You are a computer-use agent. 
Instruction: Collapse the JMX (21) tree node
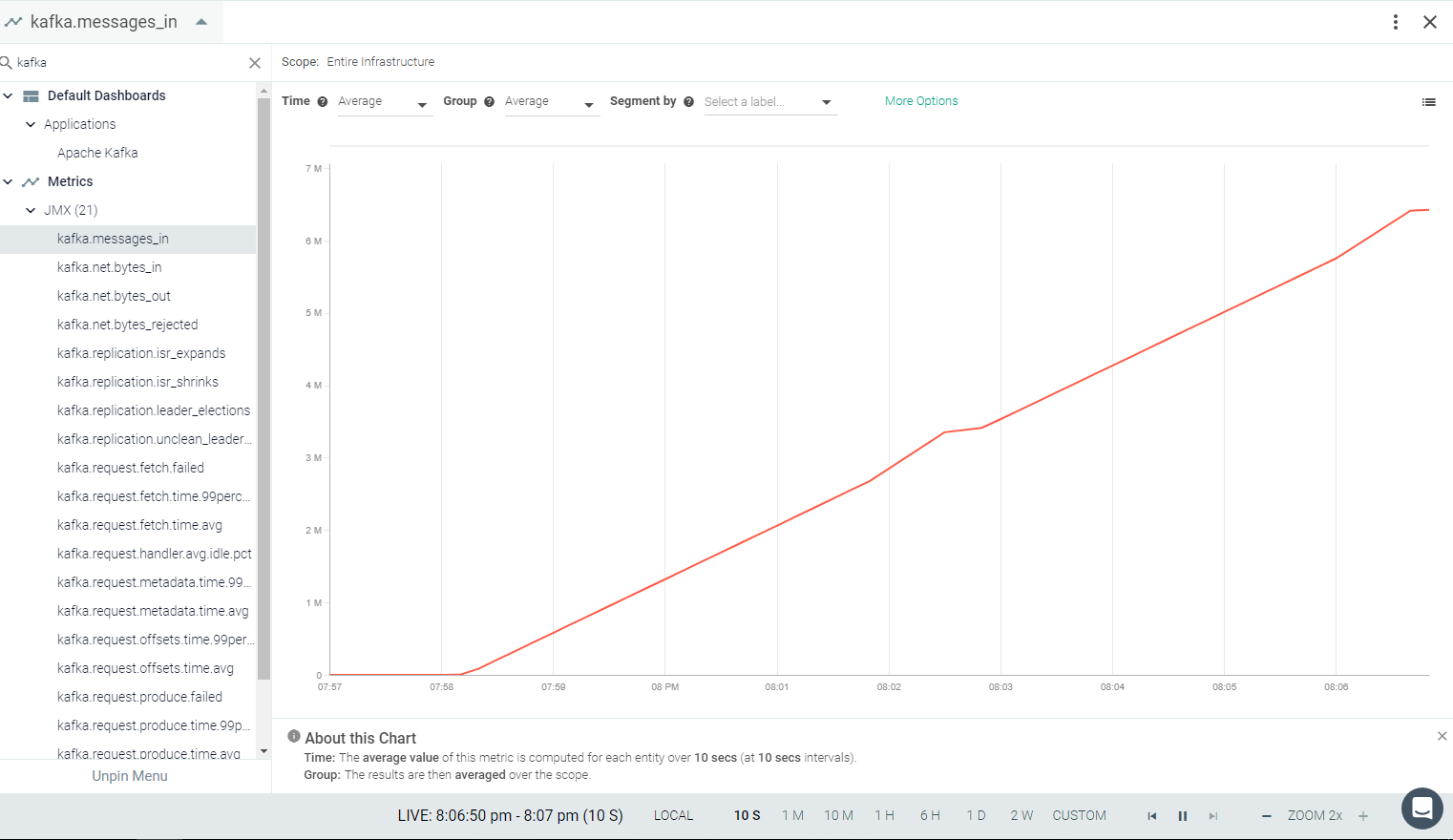pos(31,210)
